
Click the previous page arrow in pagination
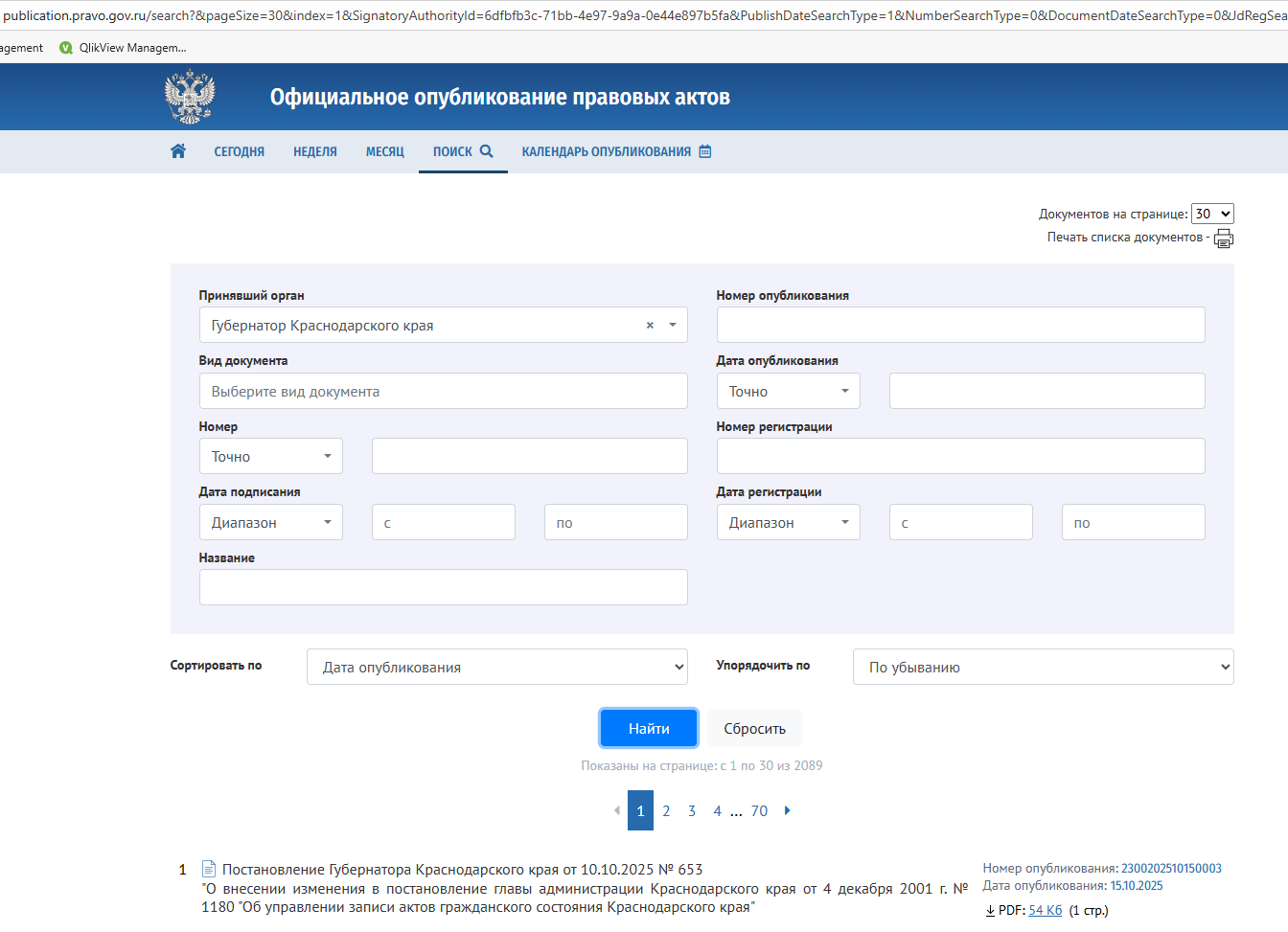click(616, 810)
